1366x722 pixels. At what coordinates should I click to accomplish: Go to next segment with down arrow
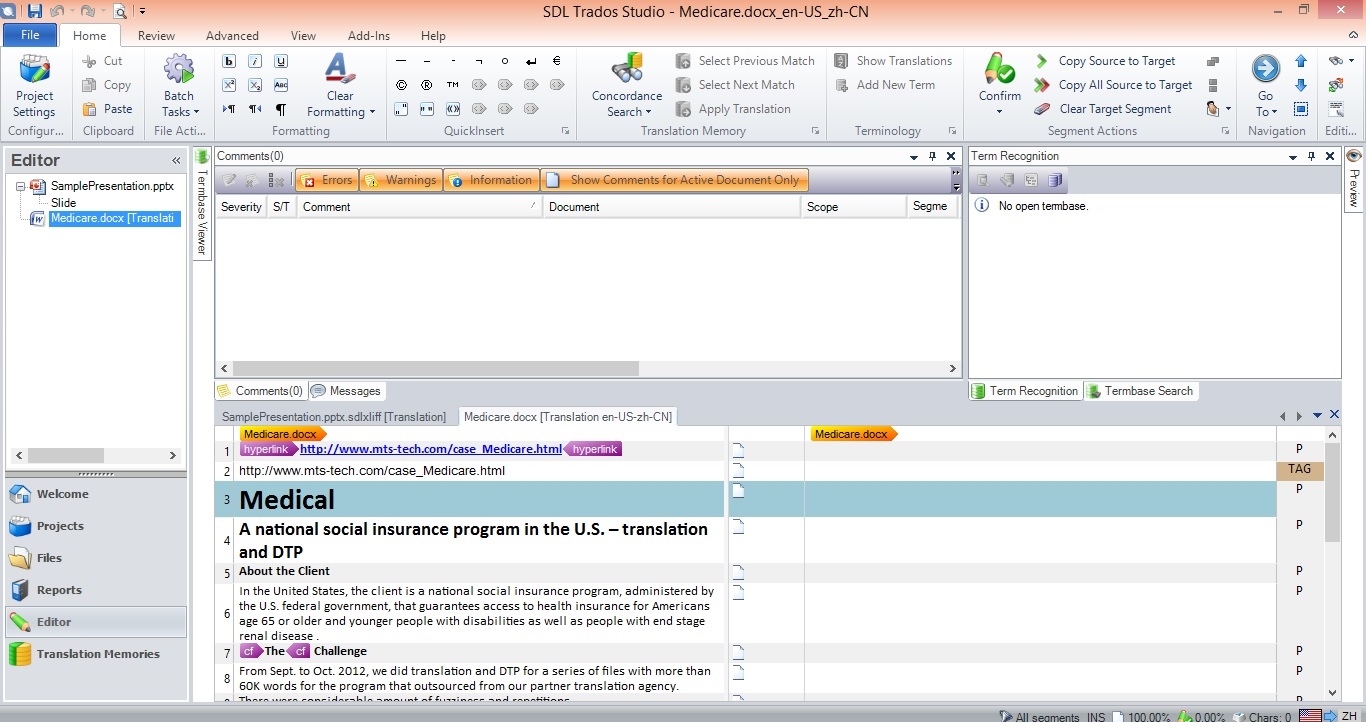(x=1301, y=85)
